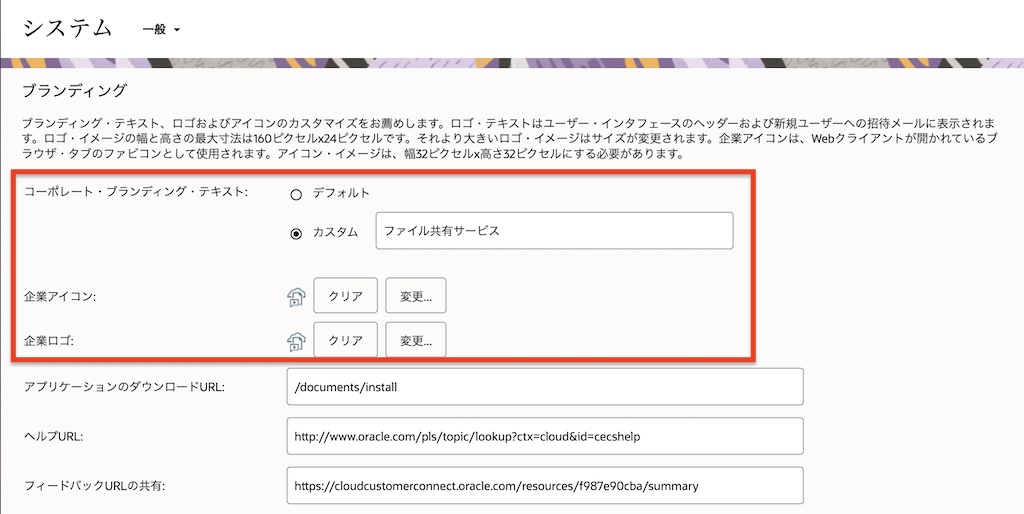Click the enterprise icon preview image

[x=296, y=296]
